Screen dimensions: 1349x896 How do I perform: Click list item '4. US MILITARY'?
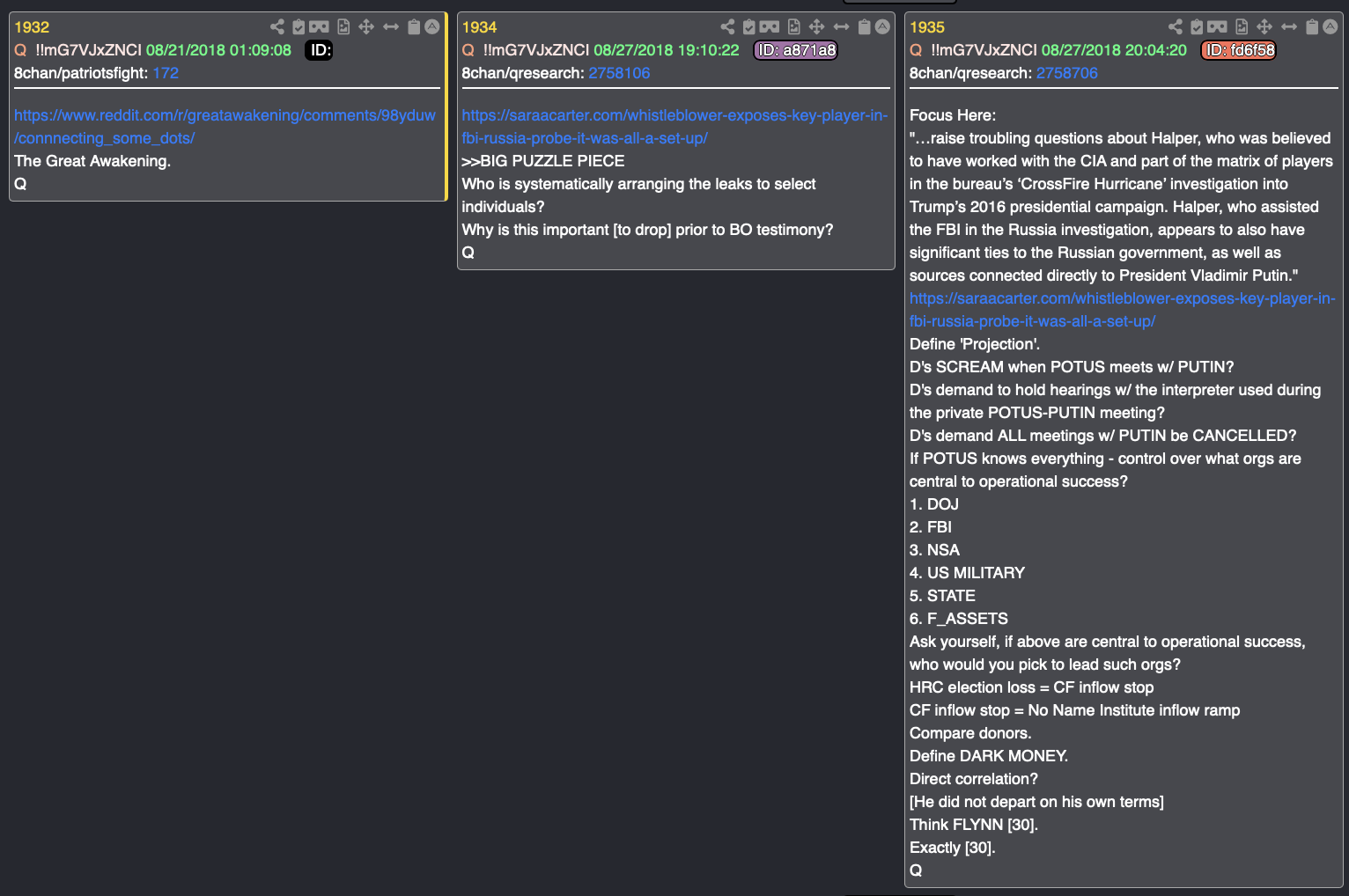tap(967, 573)
